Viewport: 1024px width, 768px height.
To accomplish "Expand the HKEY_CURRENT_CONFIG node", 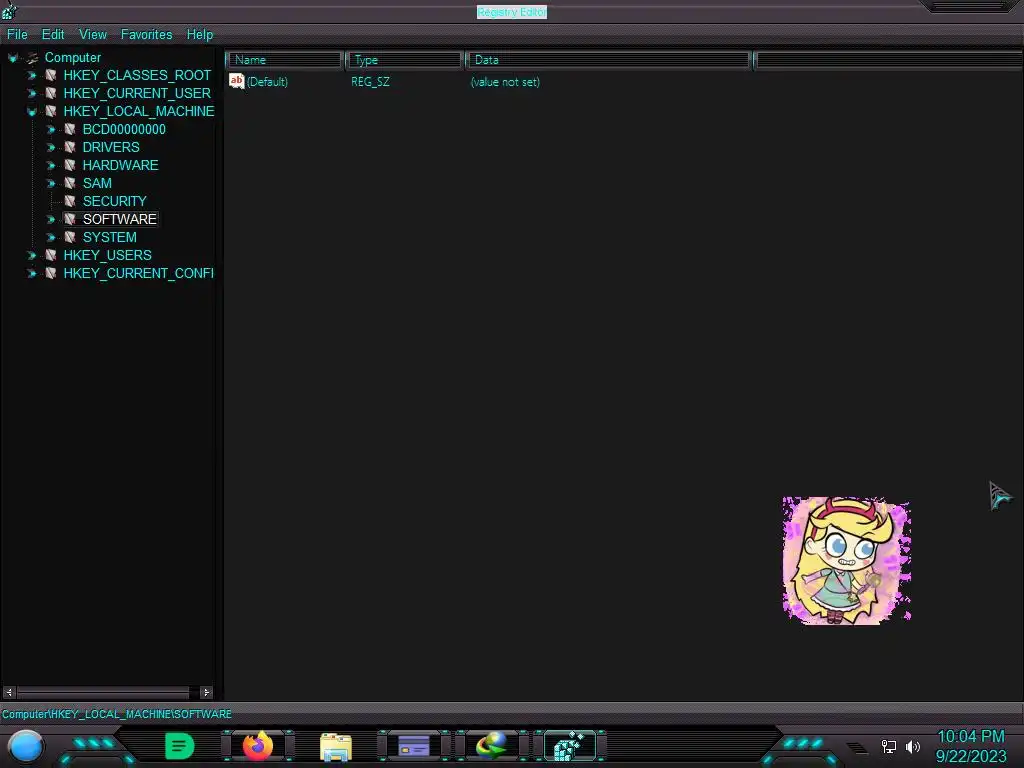I will click(x=31, y=273).
